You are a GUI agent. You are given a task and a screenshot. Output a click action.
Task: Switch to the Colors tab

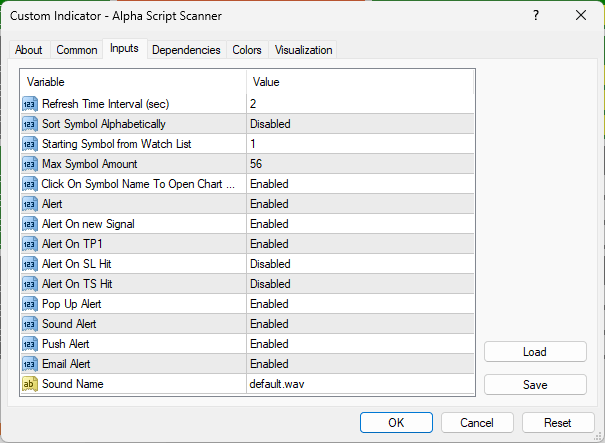pos(247,50)
